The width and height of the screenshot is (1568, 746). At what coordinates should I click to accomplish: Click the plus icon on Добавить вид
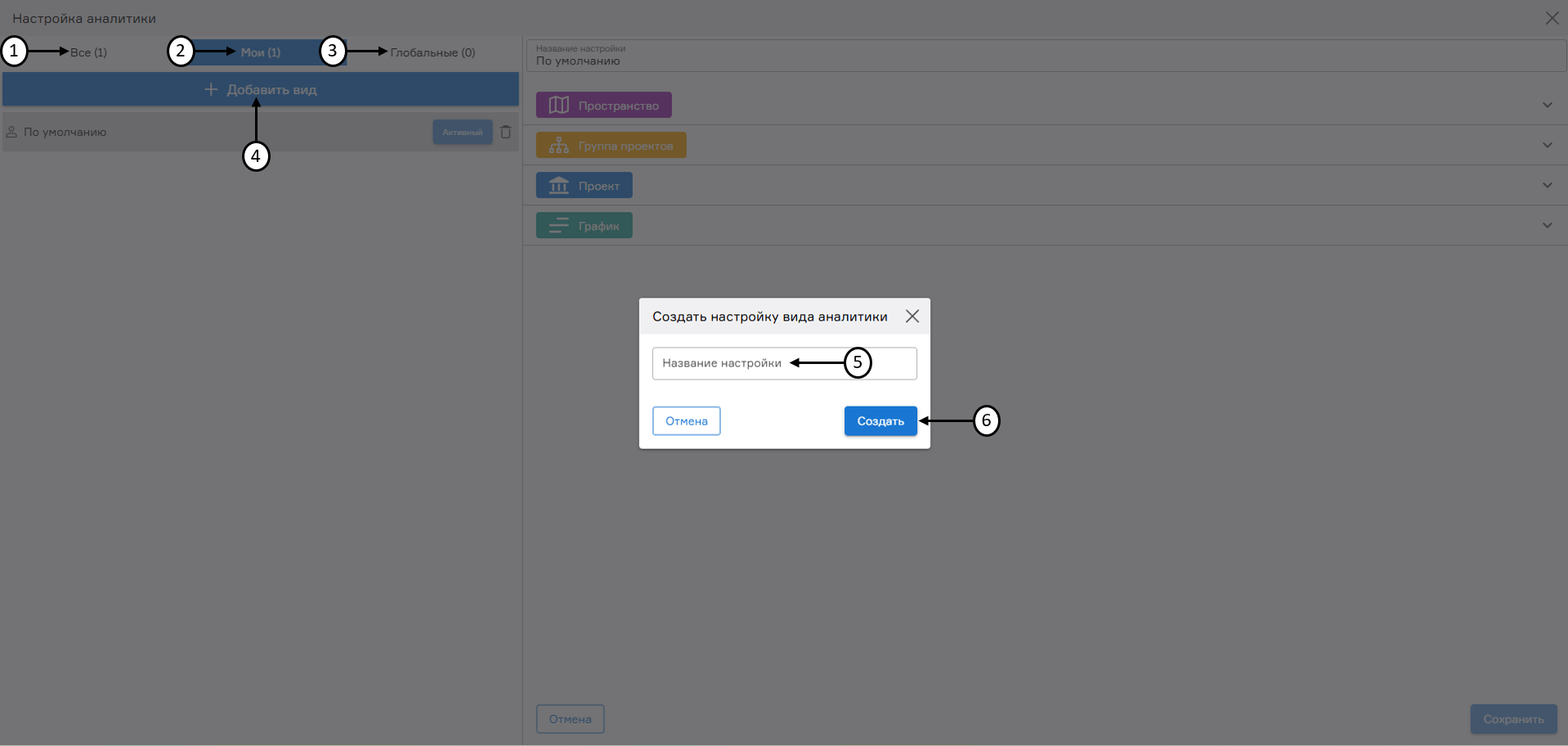click(x=210, y=89)
